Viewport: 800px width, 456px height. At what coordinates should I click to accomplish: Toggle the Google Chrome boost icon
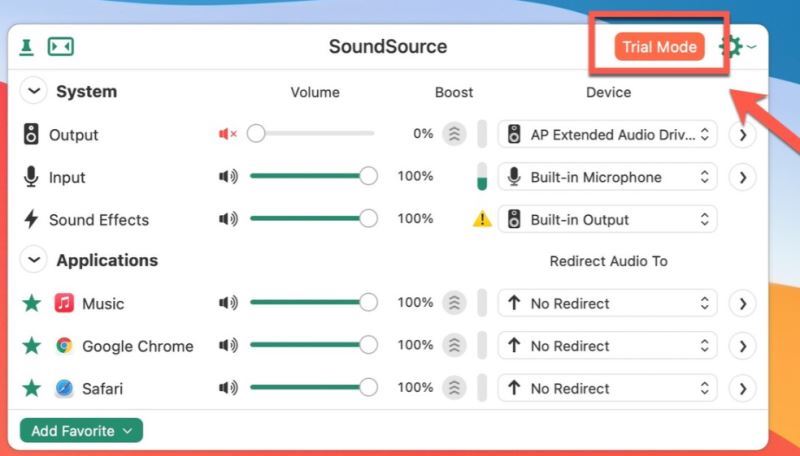click(x=454, y=345)
